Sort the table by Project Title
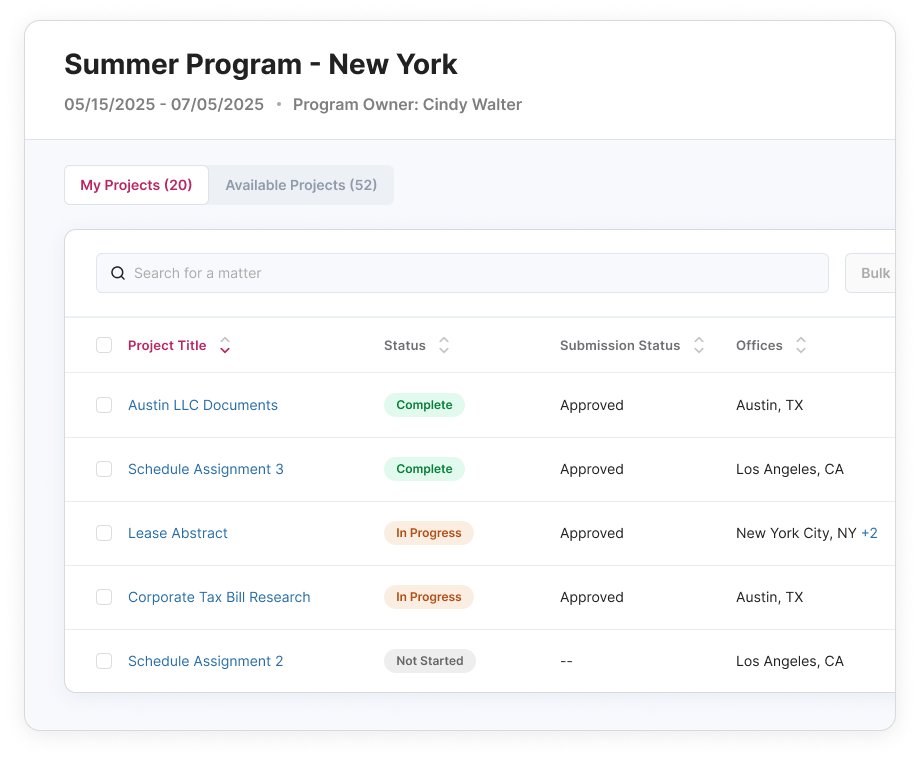The width and height of the screenshot is (920, 759). pos(224,345)
